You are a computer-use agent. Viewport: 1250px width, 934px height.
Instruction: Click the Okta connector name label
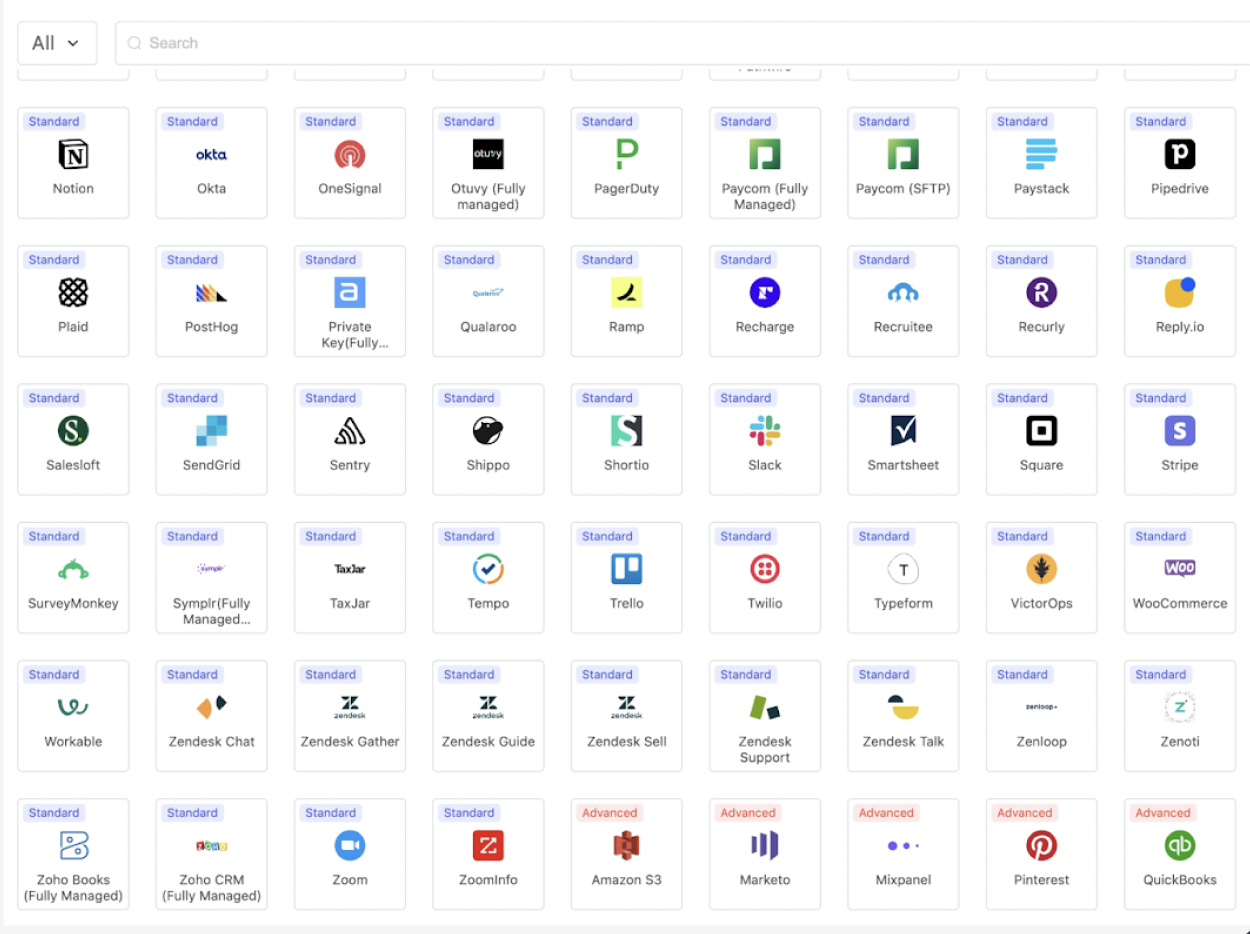click(212, 189)
